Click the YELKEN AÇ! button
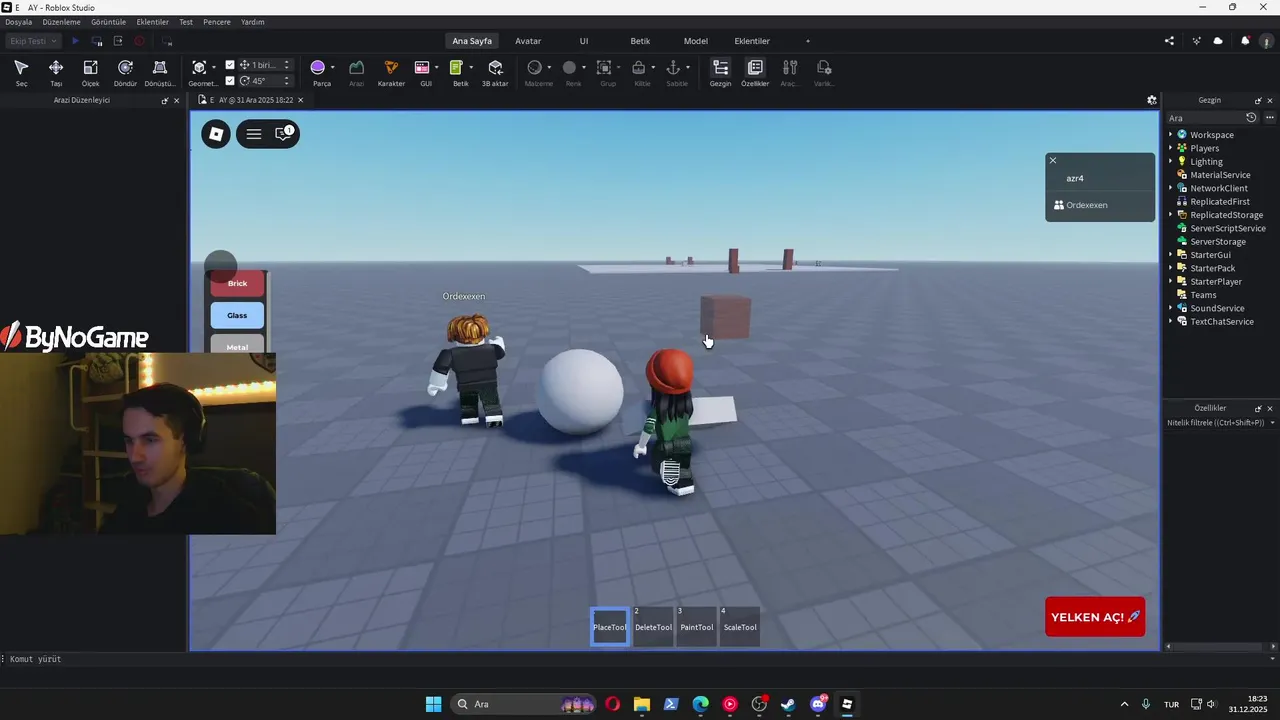The image size is (1280, 720). coord(1095,617)
